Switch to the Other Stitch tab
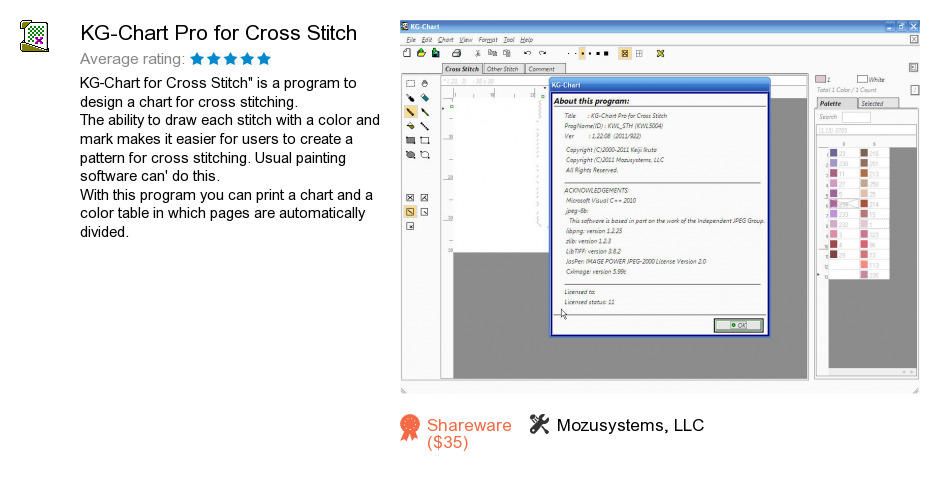 pyautogui.click(x=502, y=69)
